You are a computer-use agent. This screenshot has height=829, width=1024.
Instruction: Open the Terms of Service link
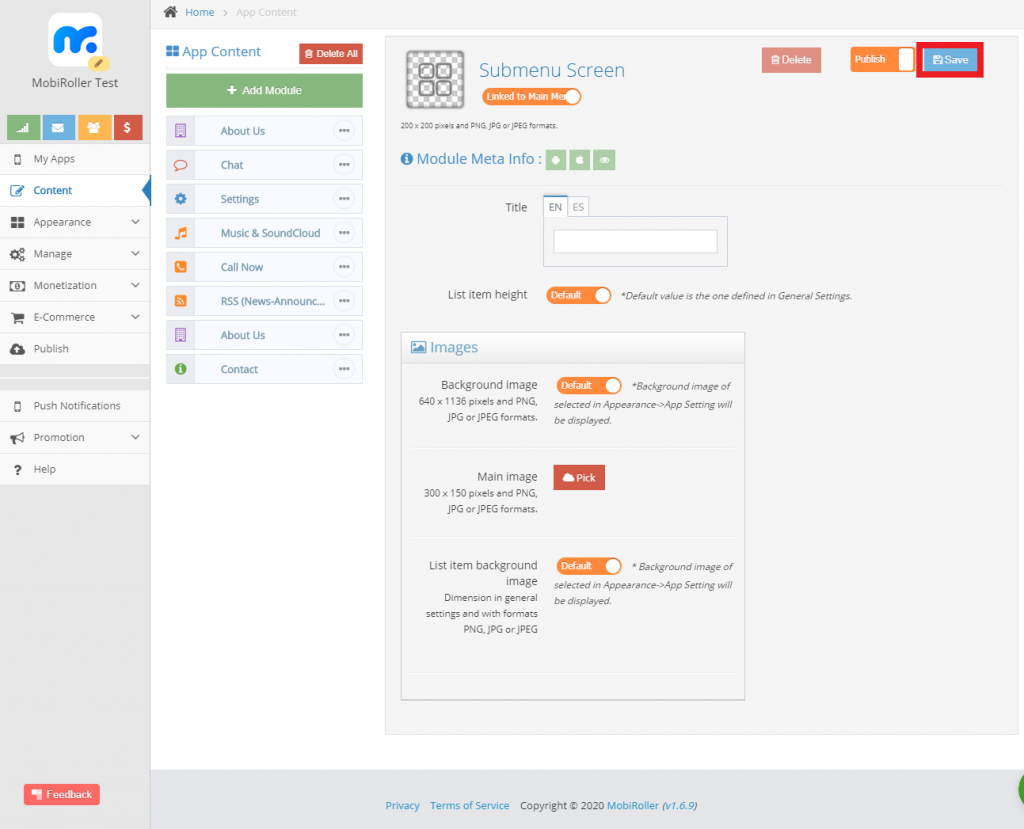tap(469, 805)
